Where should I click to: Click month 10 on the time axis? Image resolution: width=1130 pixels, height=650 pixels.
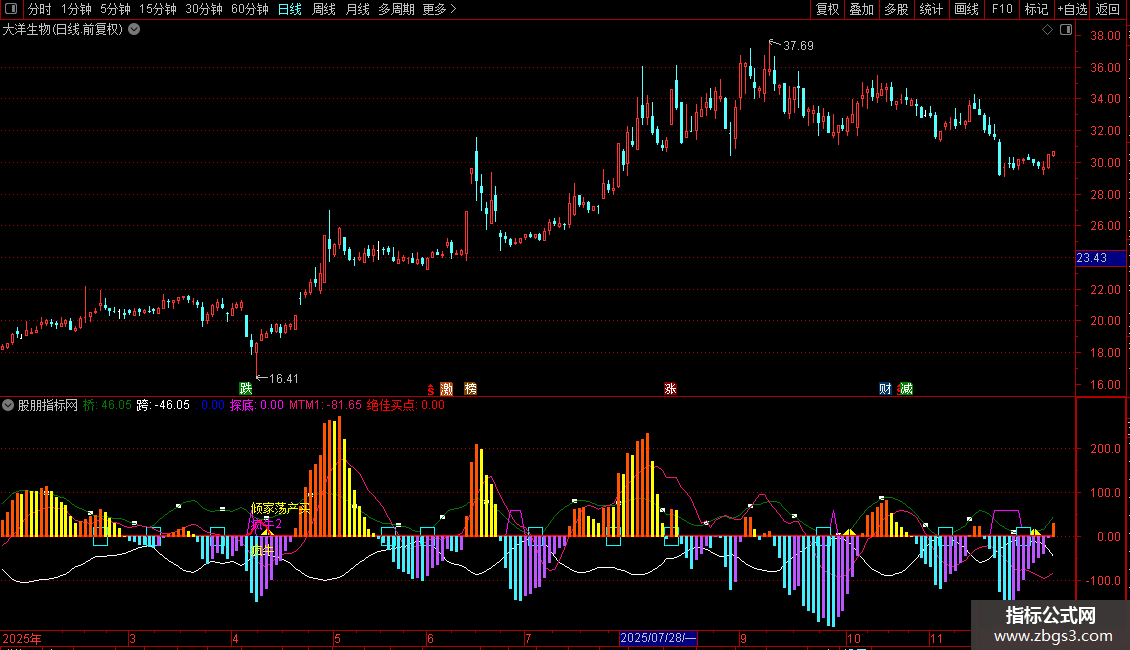pyautogui.click(x=853, y=638)
